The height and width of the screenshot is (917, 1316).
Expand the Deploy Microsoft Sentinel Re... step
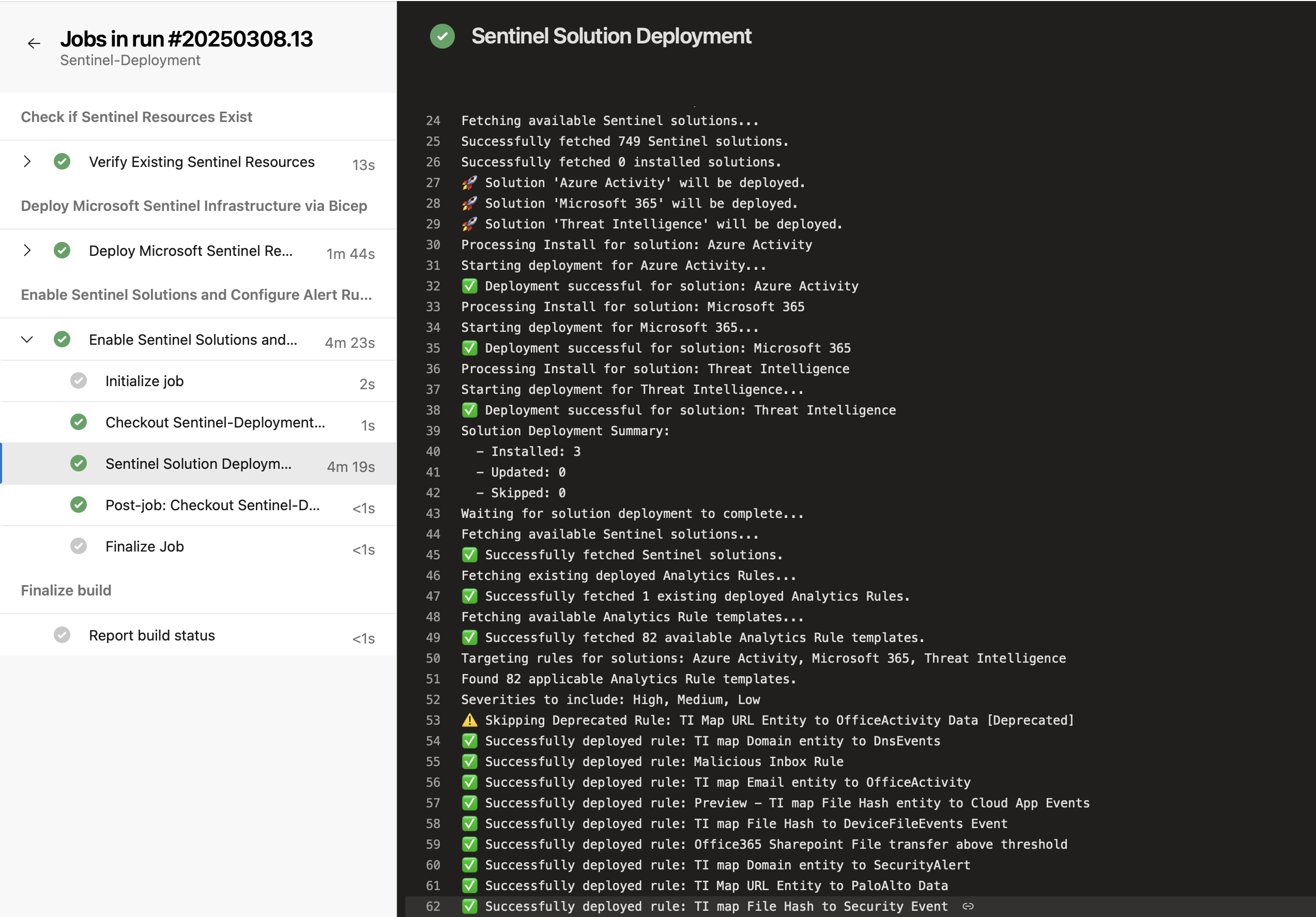pyautogui.click(x=27, y=251)
